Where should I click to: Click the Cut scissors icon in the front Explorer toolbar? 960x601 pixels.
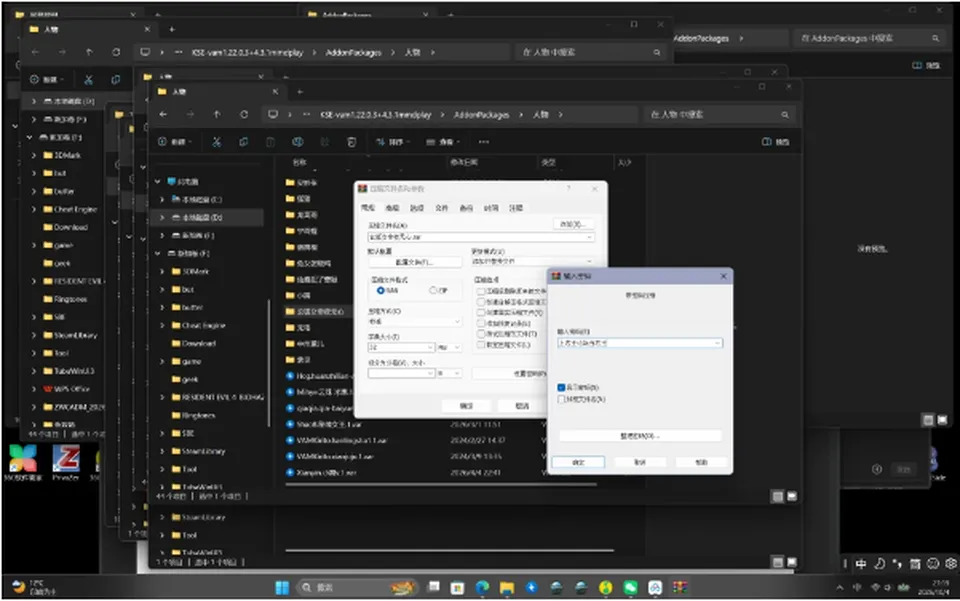pos(217,142)
